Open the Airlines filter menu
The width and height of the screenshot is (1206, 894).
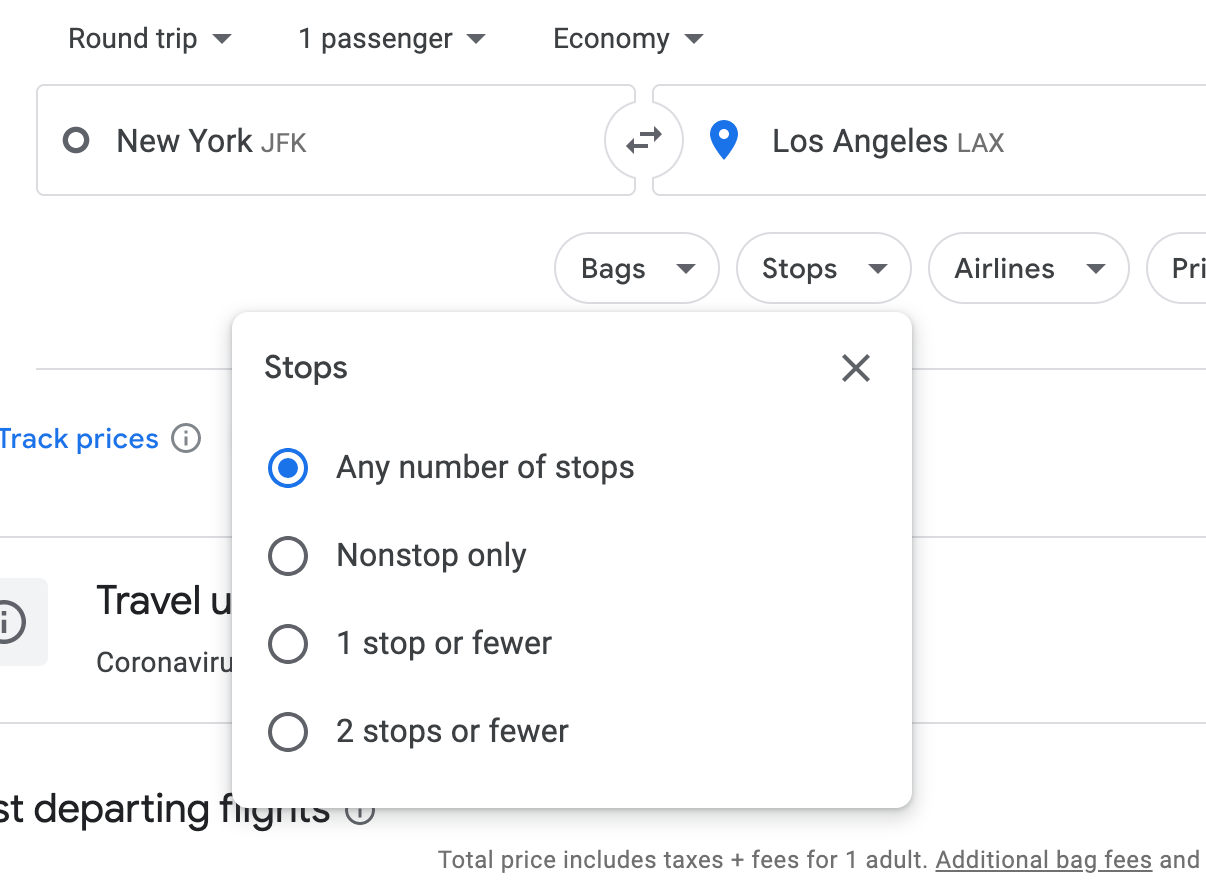[1029, 268]
